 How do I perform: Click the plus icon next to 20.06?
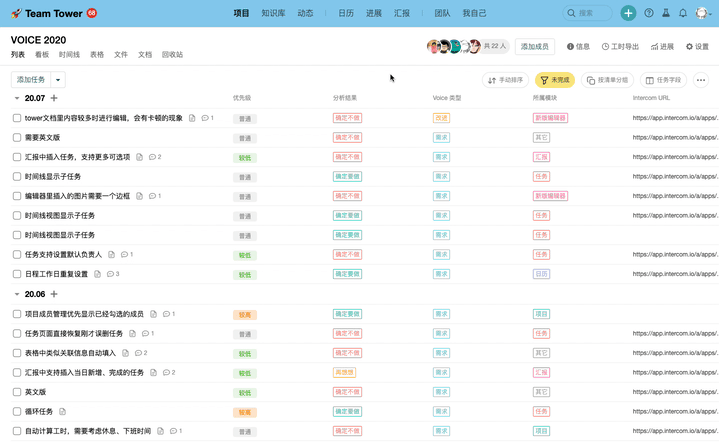54,294
